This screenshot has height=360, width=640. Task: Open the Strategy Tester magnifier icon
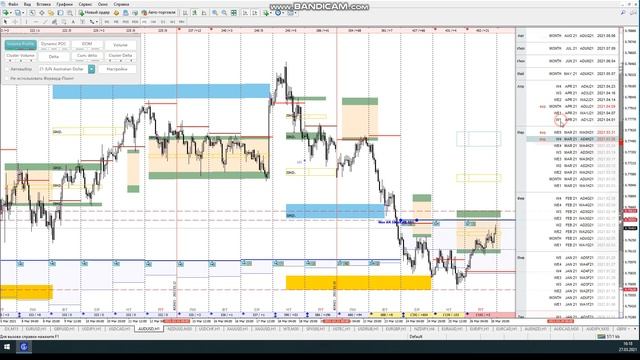pyautogui.click(x=70, y=13)
